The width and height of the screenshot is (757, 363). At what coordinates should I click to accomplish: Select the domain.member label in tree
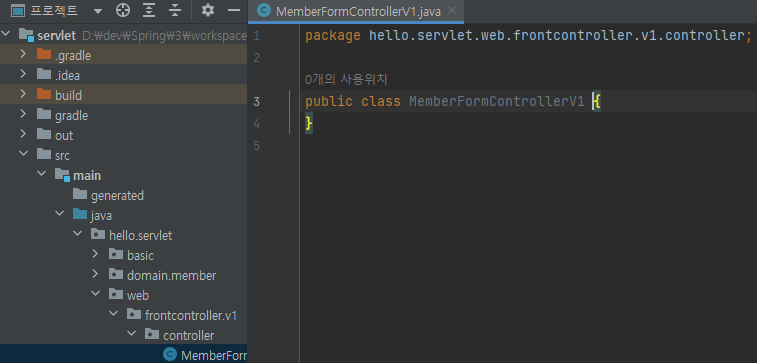click(171, 276)
